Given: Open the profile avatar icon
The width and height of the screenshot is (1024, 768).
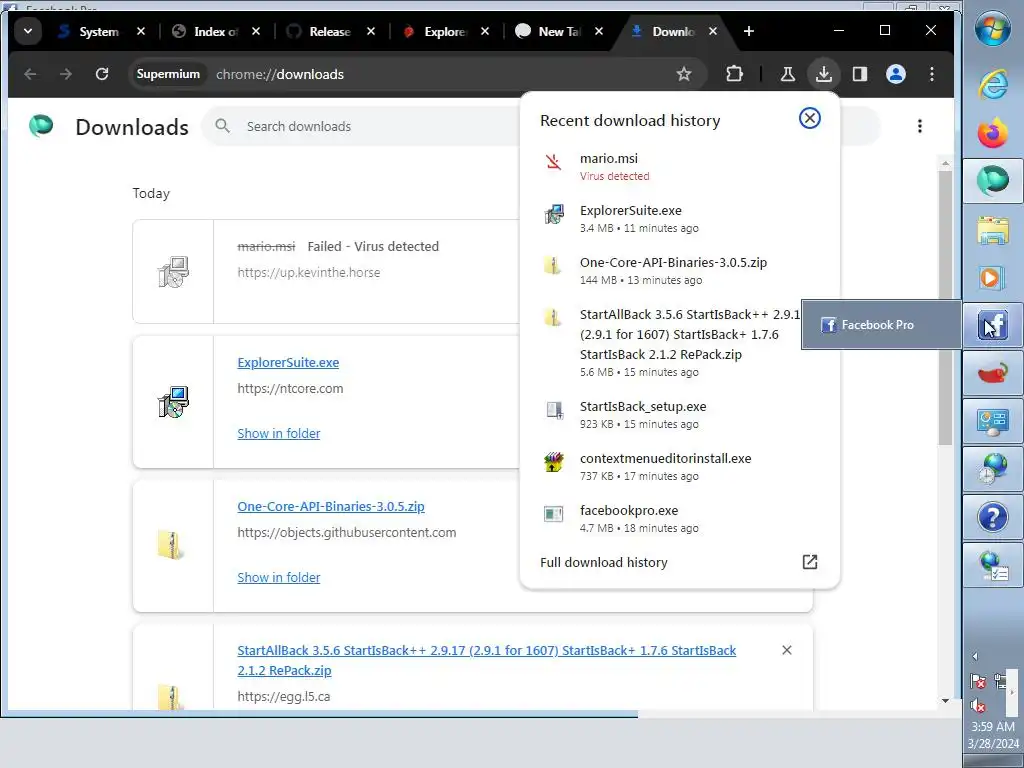Looking at the screenshot, I should pos(896,74).
